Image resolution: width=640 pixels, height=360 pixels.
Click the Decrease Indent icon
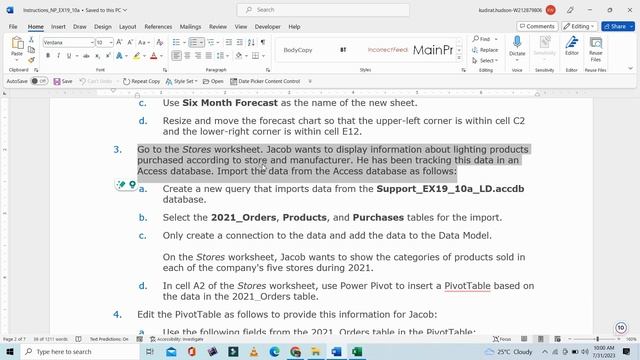(229, 42)
